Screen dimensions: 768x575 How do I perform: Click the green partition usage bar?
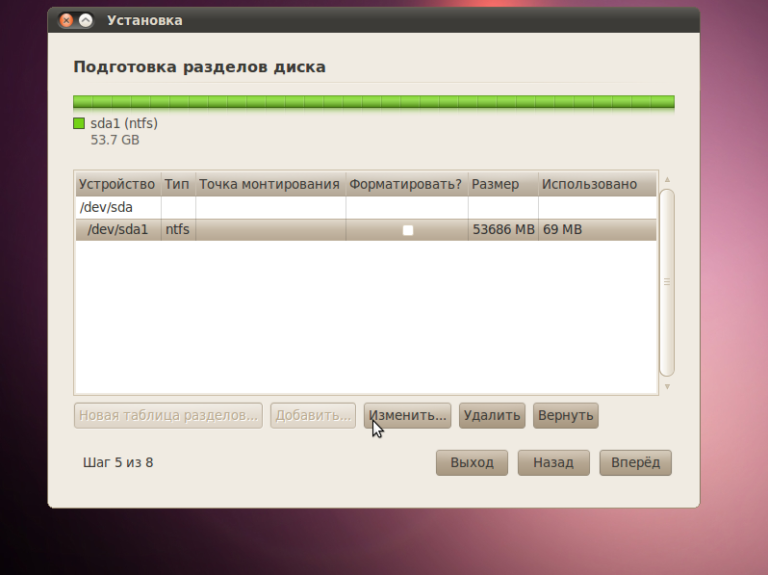(x=373, y=102)
